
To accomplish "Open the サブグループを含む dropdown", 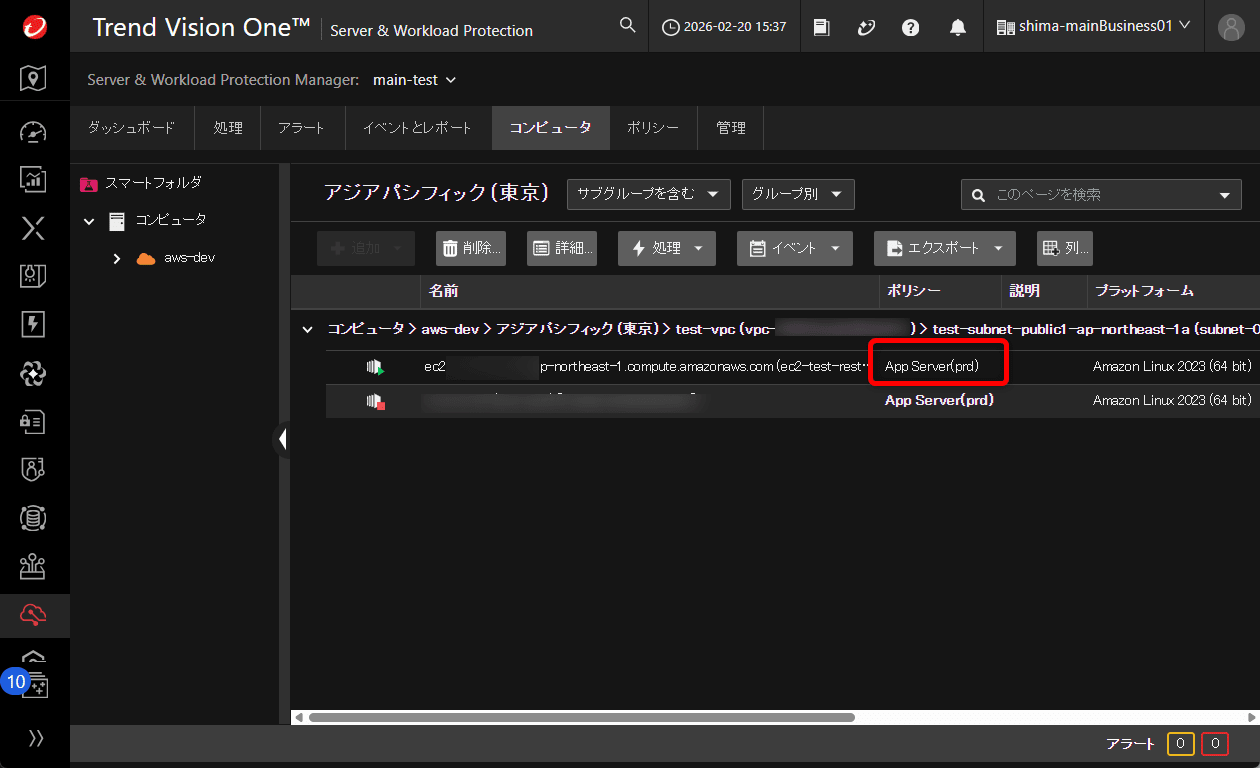I will [648, 194].
